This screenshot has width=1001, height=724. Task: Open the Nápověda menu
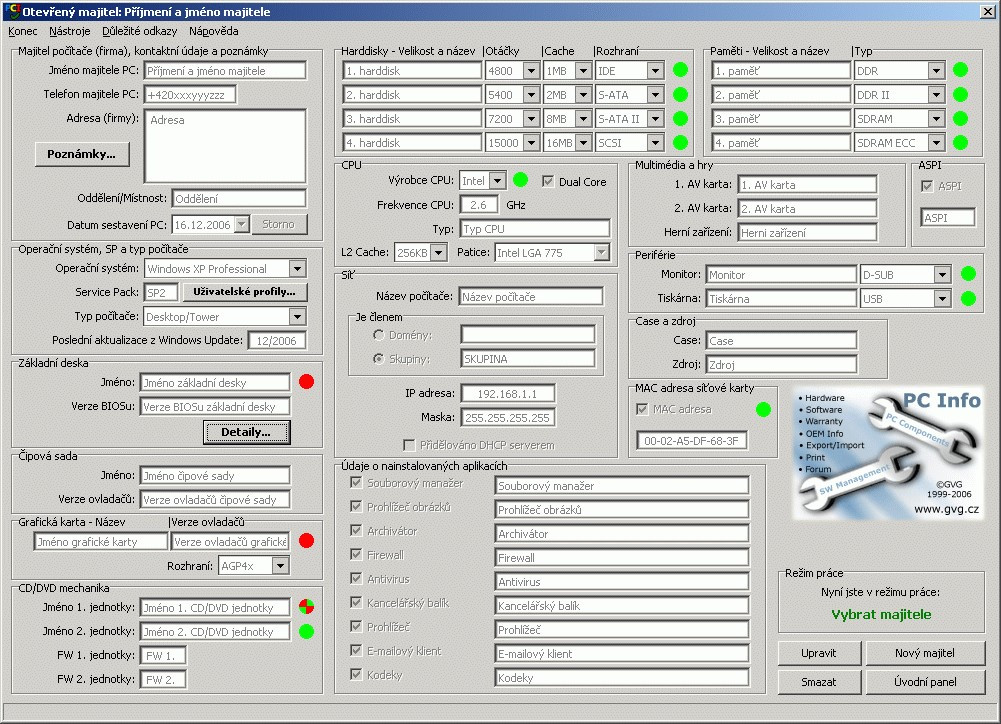pyautogui.click(x=214, y=31)
